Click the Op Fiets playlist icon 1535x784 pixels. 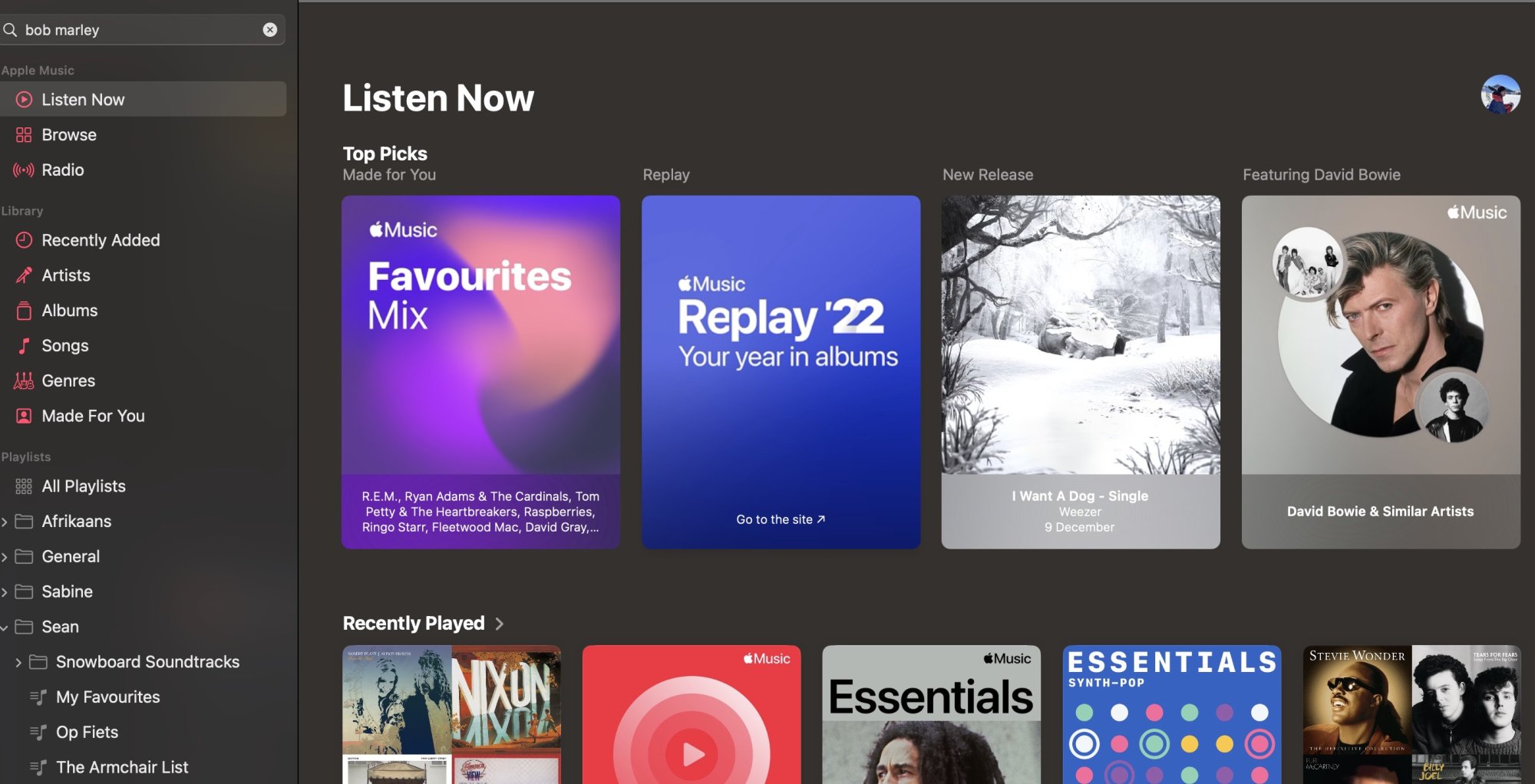click(x=38, y=733)
